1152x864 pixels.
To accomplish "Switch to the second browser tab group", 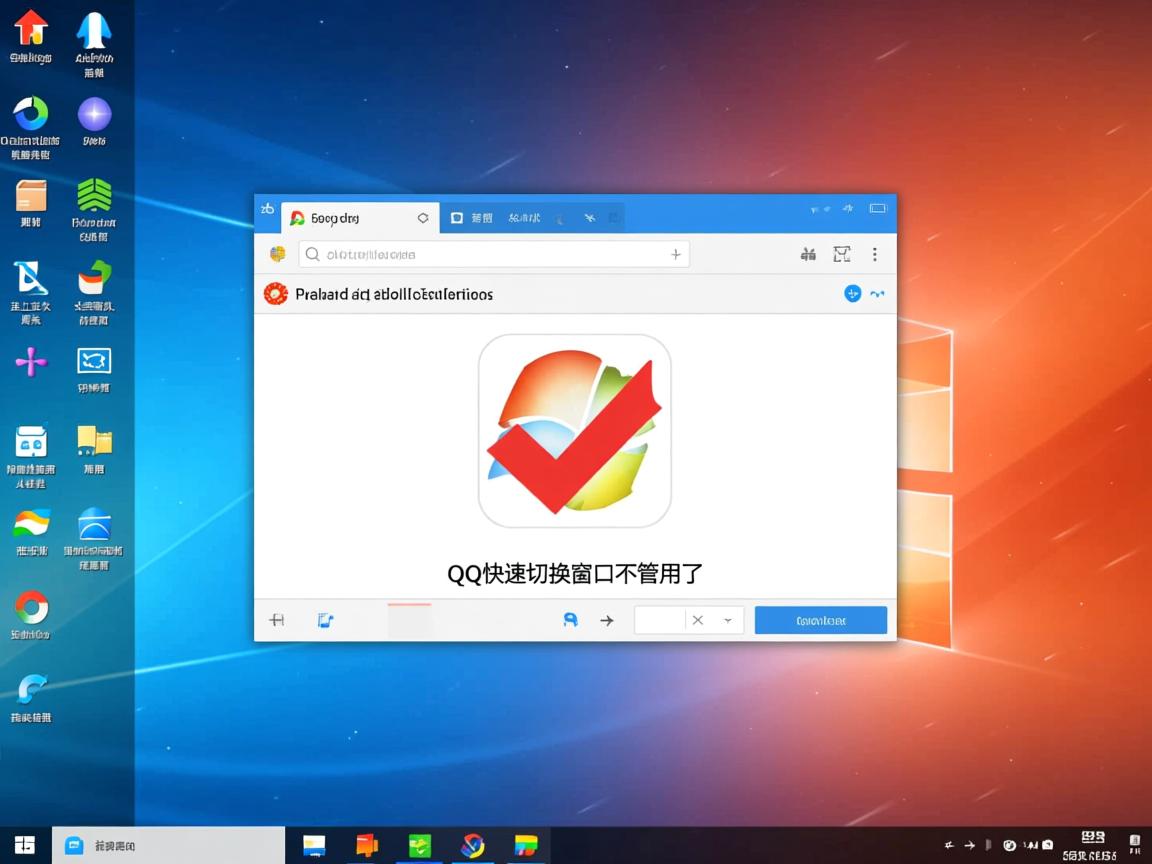I will (x=480, y=217).
